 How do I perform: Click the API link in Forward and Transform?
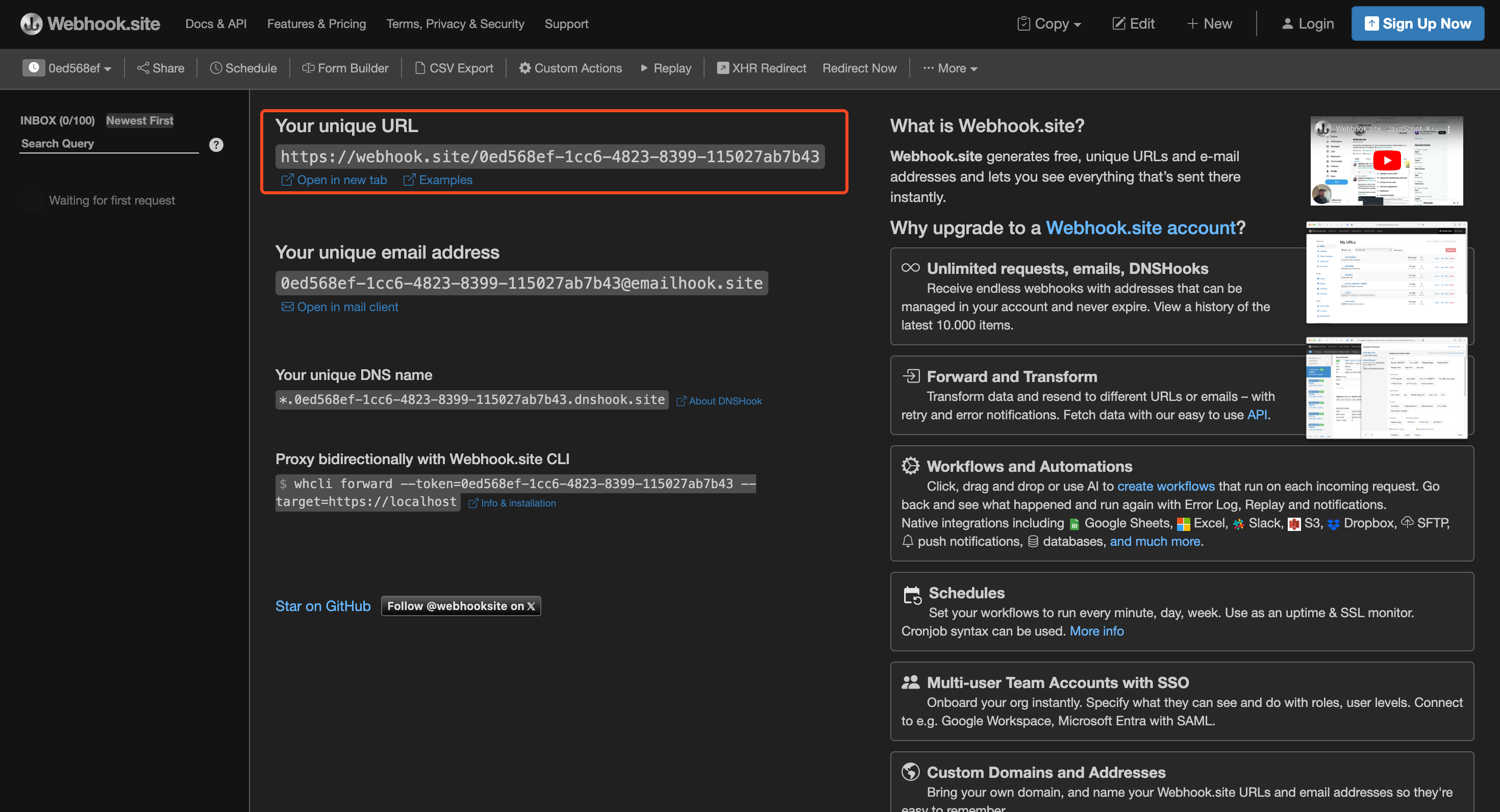1257,415
